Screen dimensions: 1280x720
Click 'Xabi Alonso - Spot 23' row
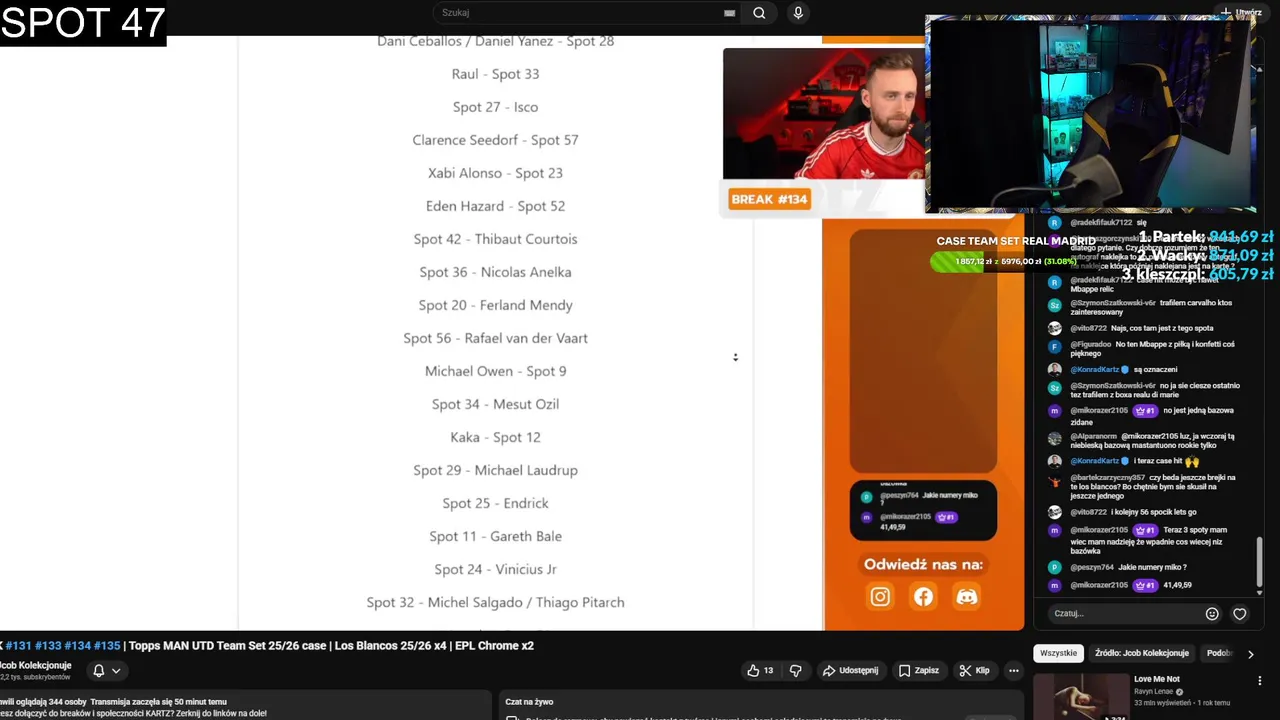[495, 173]
